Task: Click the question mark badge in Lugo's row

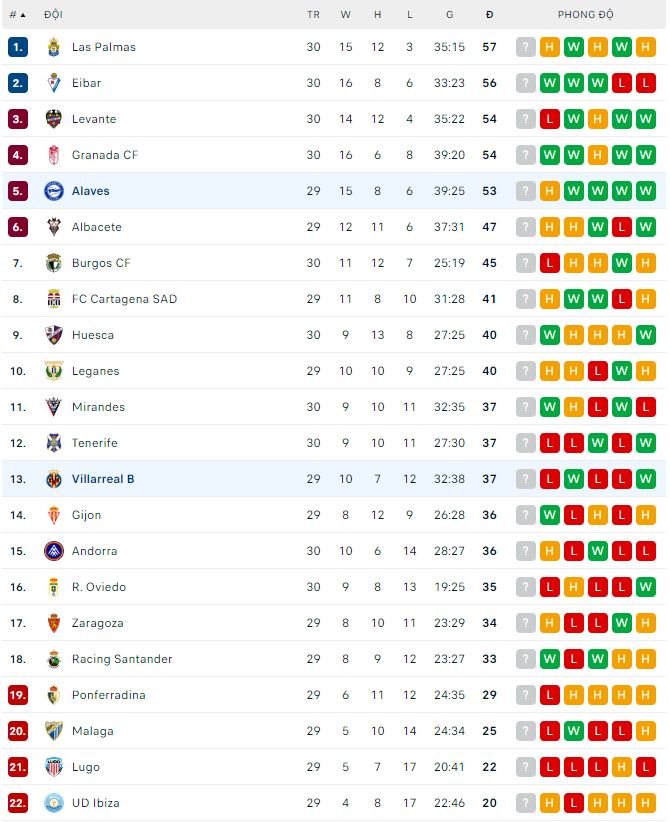Action: pyautogui.click(x=525, y=767)
